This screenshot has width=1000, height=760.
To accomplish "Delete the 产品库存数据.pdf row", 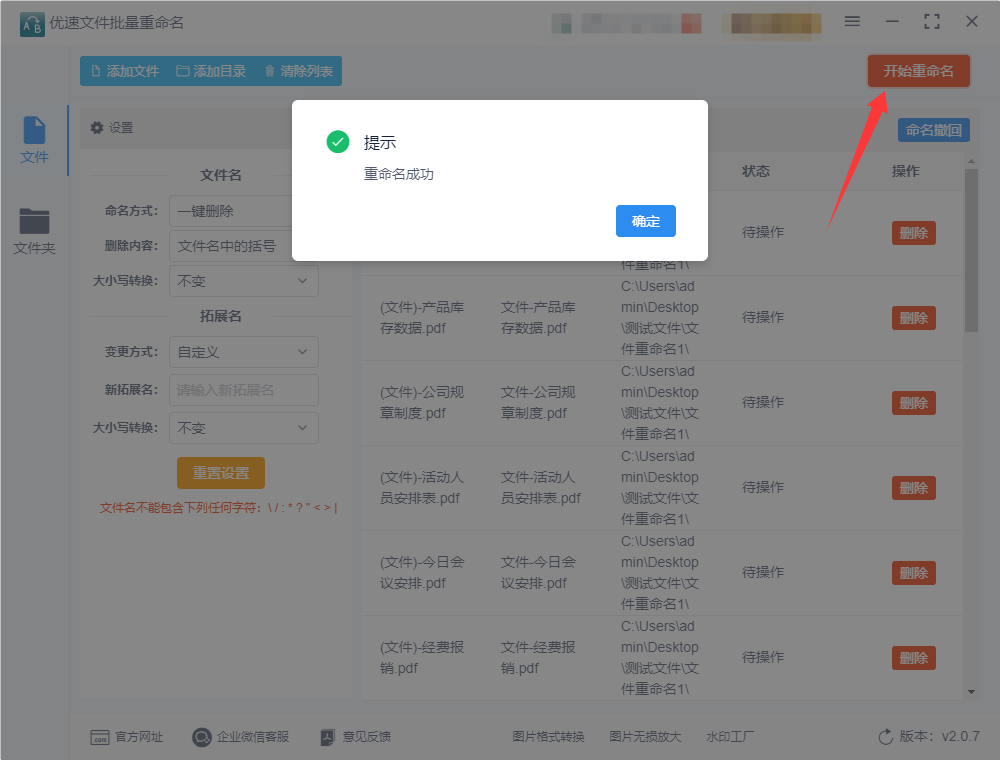I will click(914, 318).
